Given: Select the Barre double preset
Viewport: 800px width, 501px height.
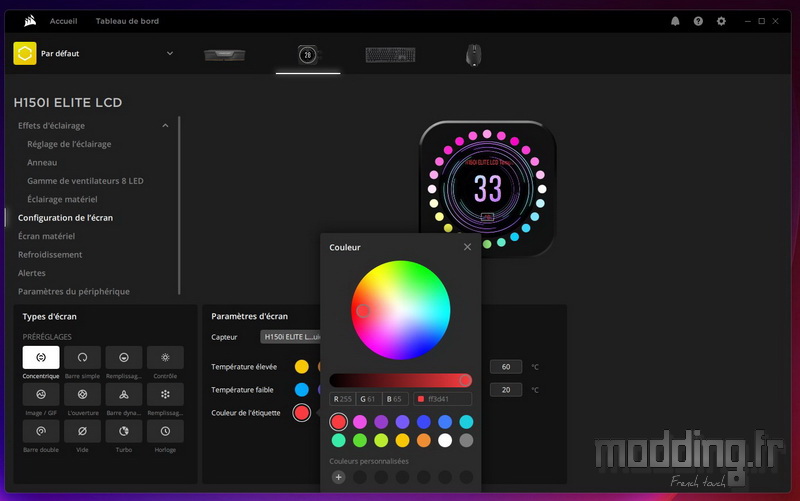Looking at the screenshot, I should pos(41,431).
